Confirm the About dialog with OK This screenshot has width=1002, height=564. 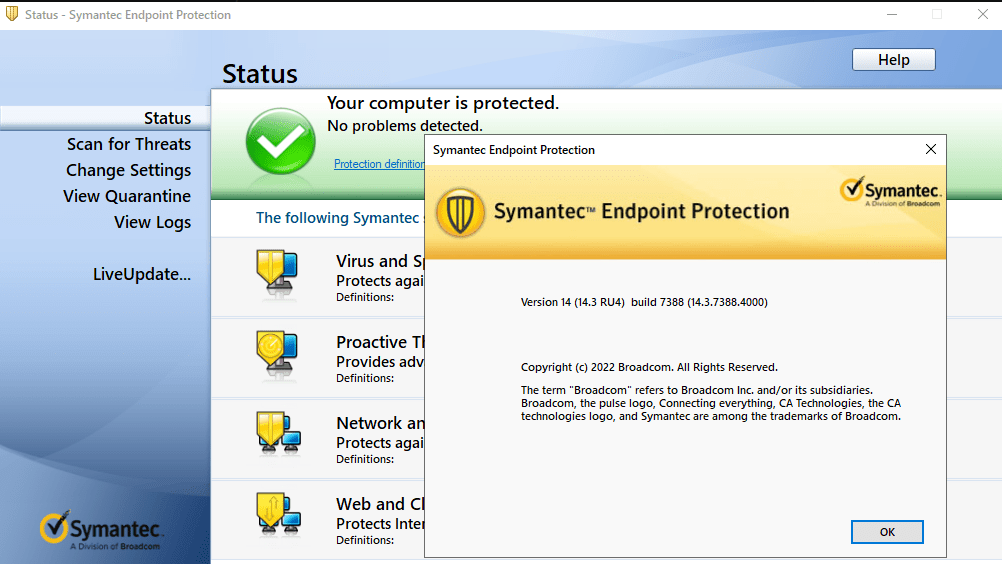tap(887, 532)
